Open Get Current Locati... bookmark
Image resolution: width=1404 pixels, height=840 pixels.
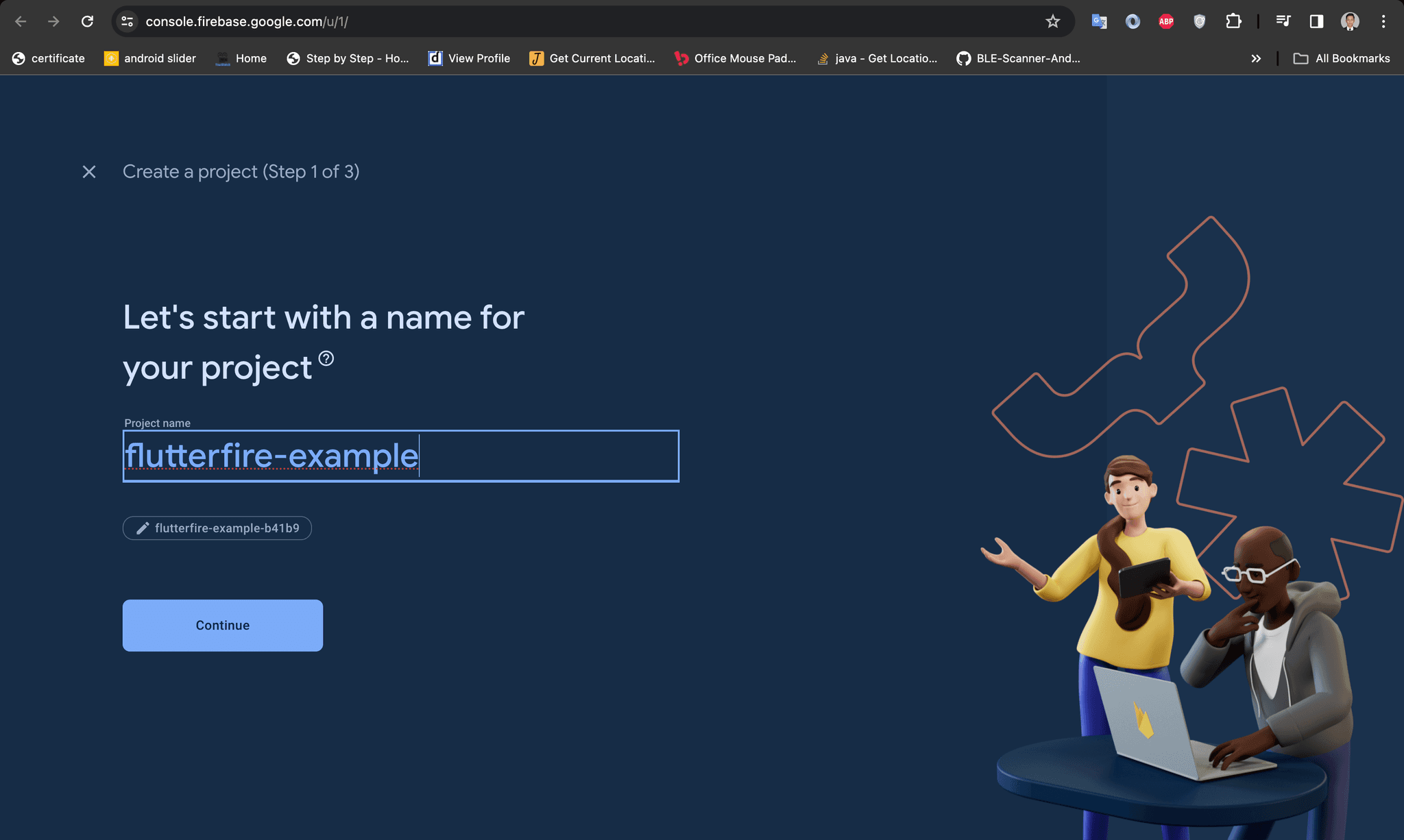tap(592, 58)
